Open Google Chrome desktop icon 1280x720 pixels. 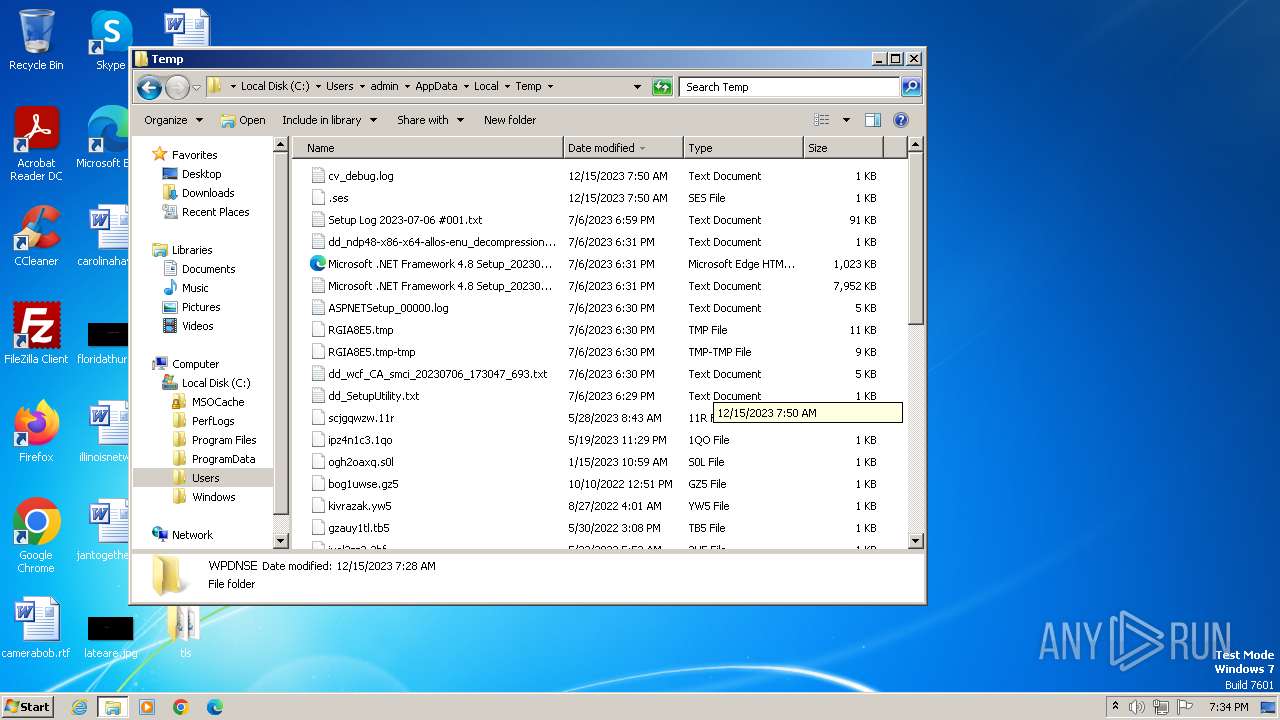click(x=36, y=536)
